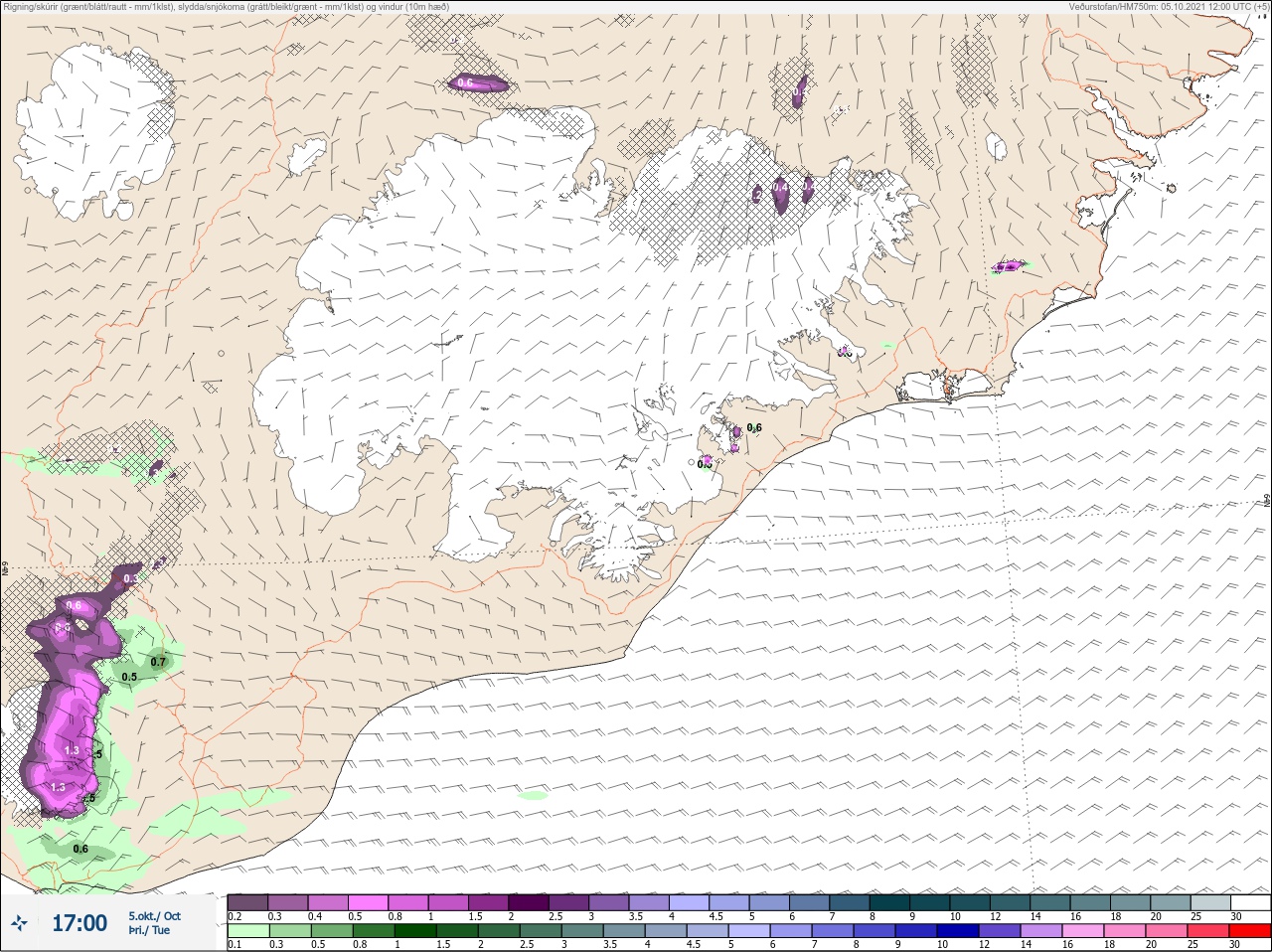Click the '5.okt./ Oct' date label

point(154,916)
